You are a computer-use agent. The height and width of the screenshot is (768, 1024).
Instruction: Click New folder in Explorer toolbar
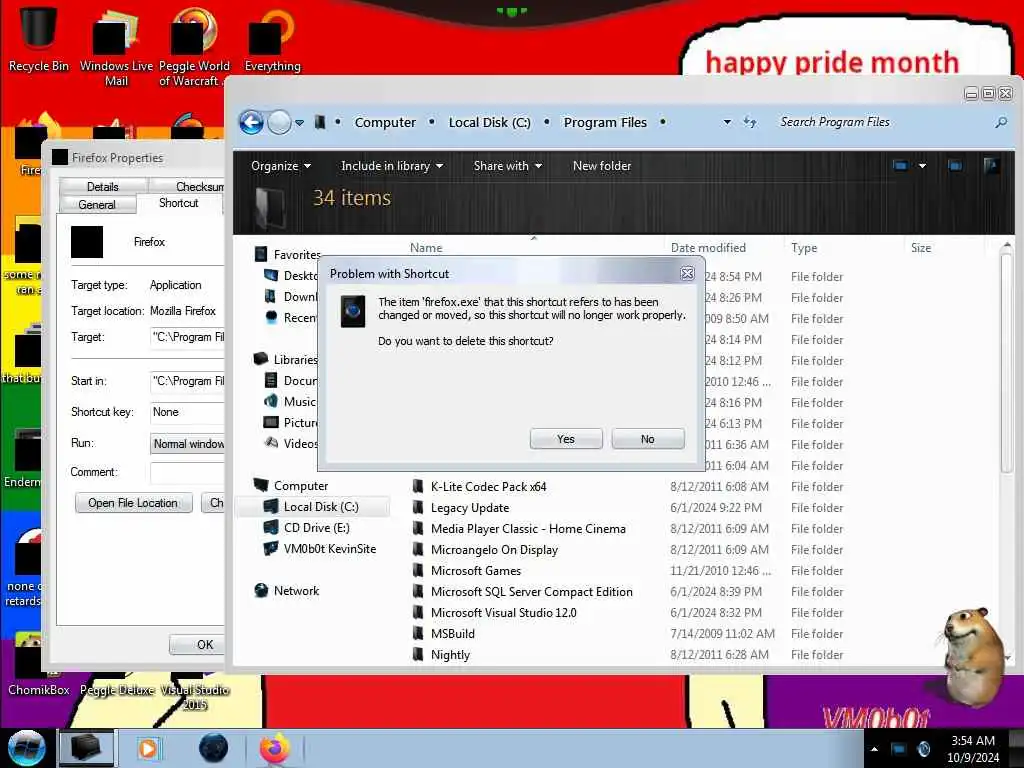point(601,166)
